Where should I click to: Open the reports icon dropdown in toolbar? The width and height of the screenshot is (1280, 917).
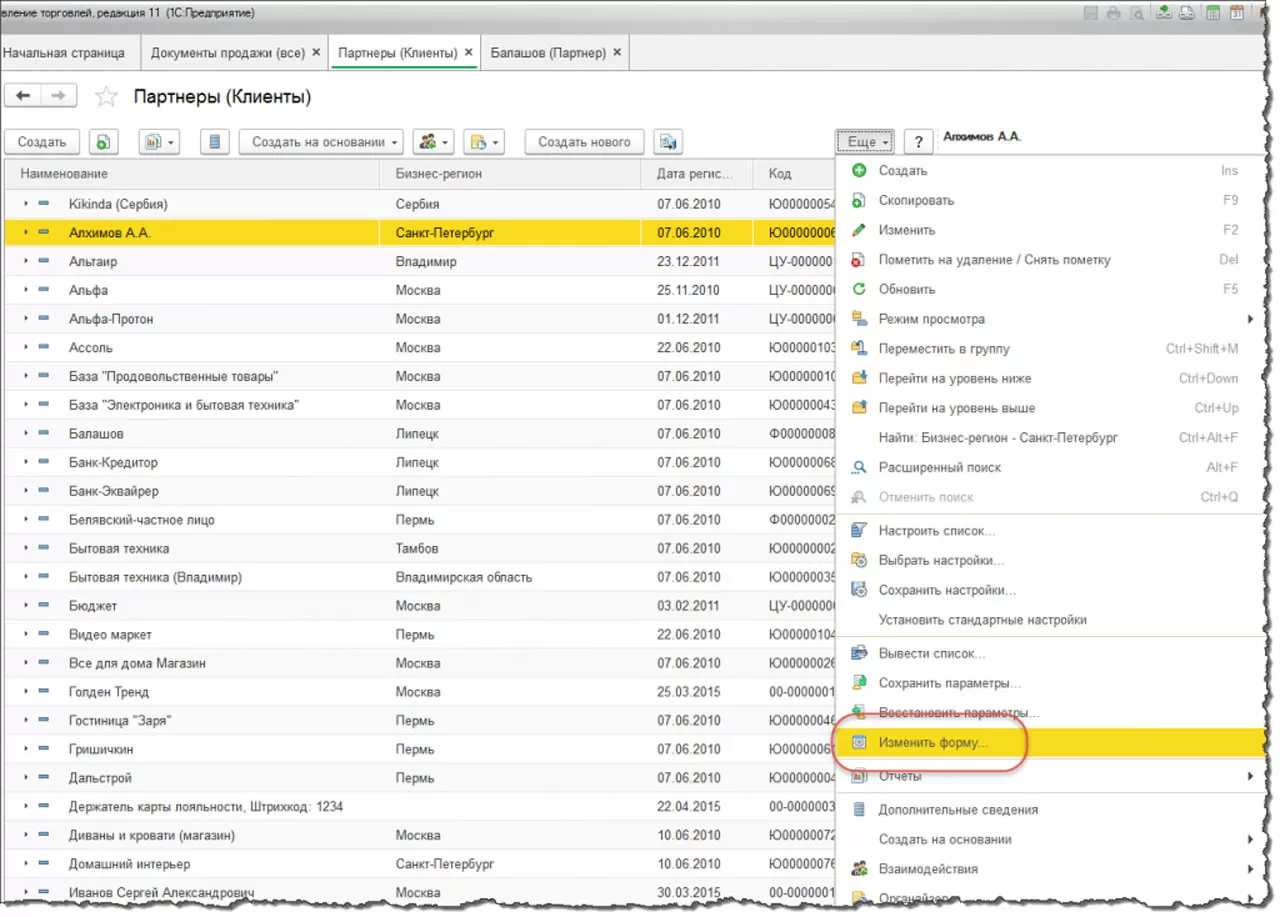coord(159,142)
